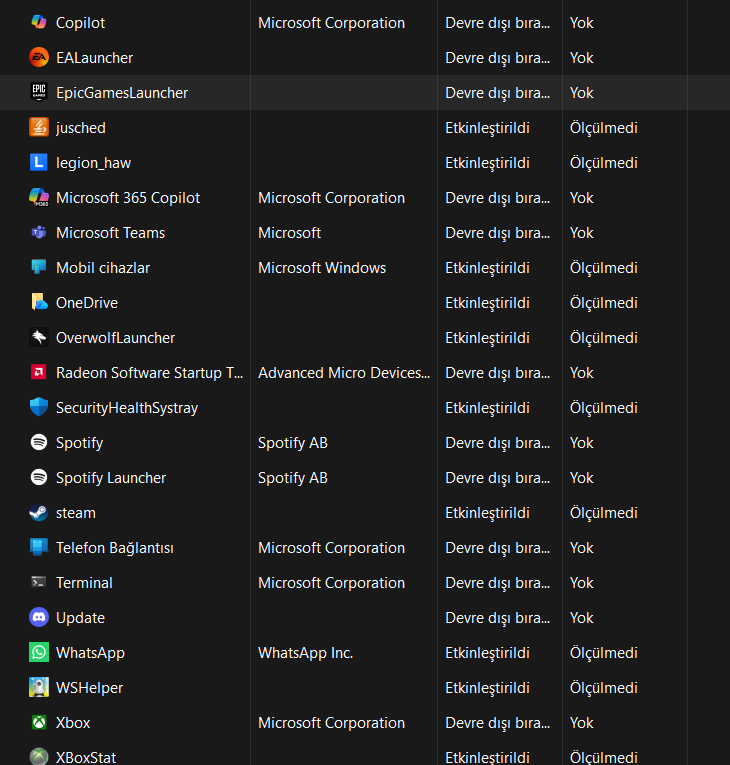Screen dimensions: 730x765
Task: Click Microsoft Corporation publisher in Xbox row
Action: click(x=331, y=723)
